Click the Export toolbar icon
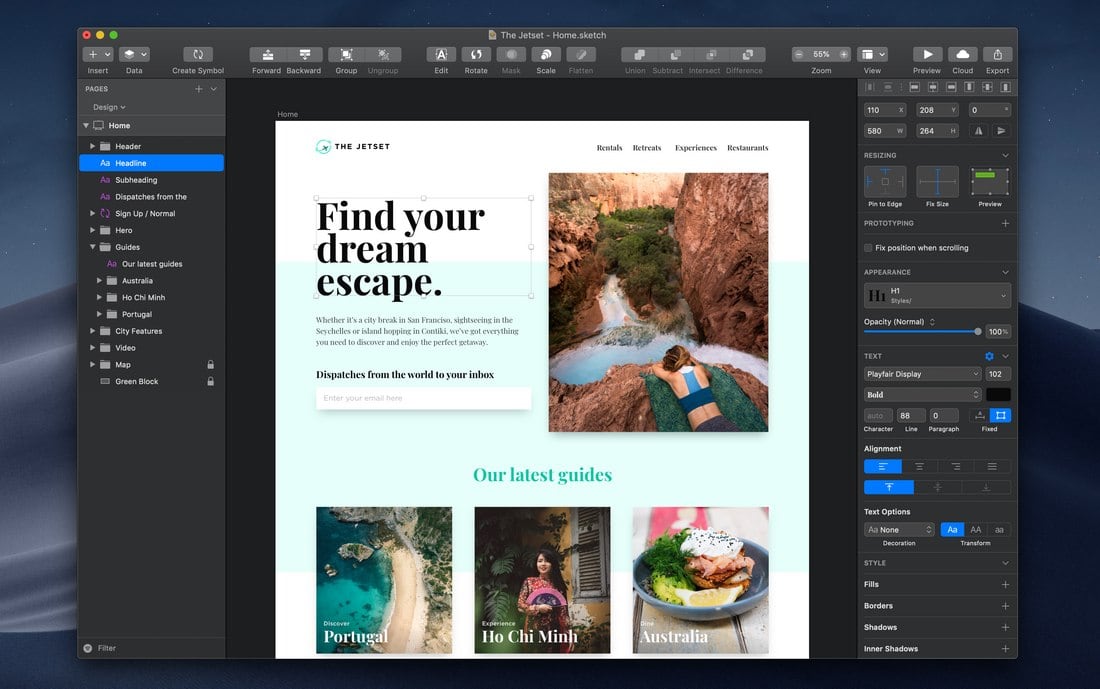1100x689 pixels. point(998,55)
